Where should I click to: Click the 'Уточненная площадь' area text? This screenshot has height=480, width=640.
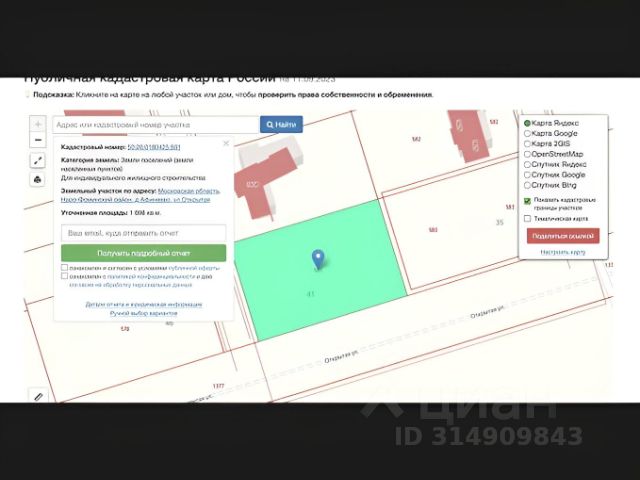coord(111,213)
